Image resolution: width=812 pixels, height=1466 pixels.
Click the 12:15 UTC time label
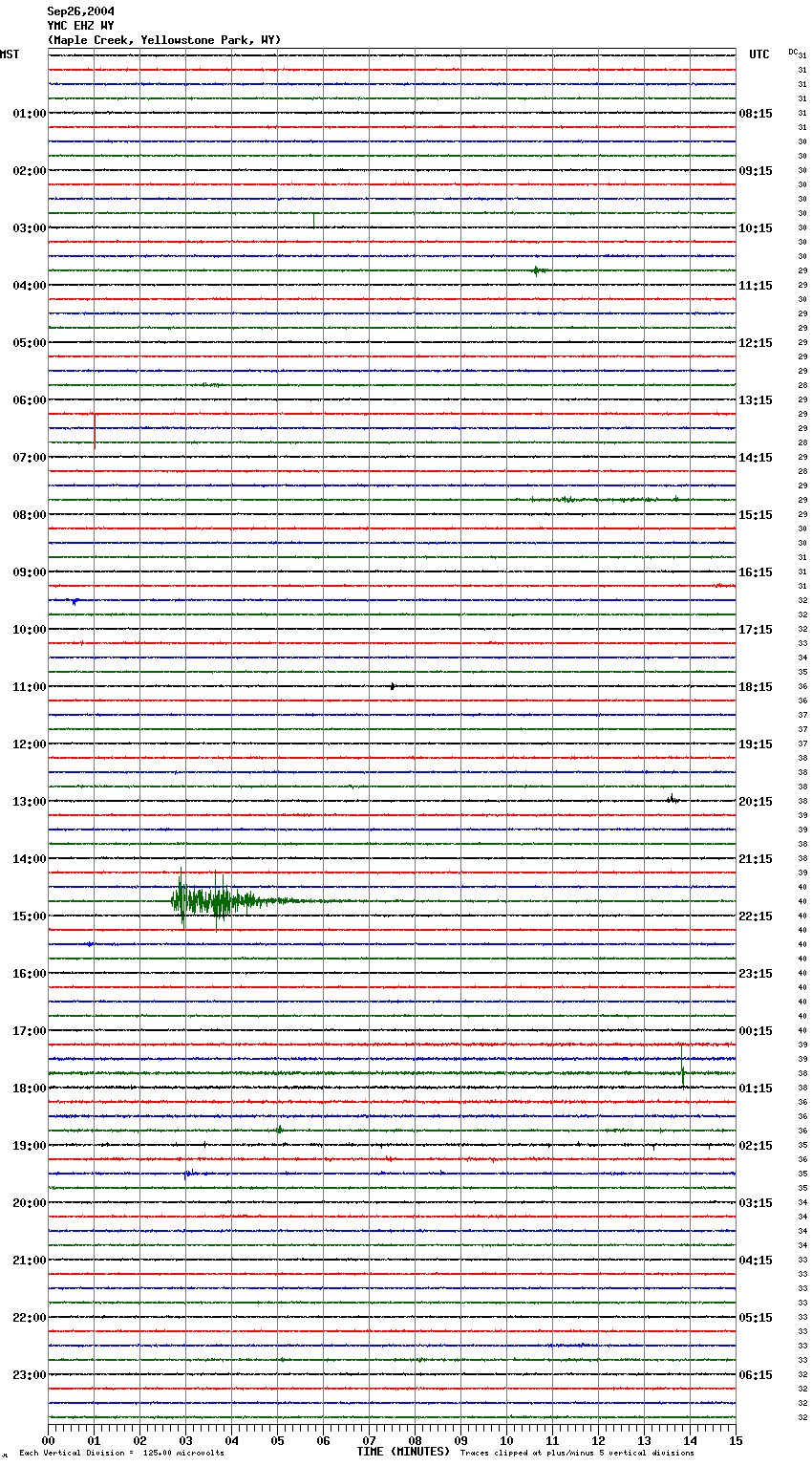click(756, 343)
